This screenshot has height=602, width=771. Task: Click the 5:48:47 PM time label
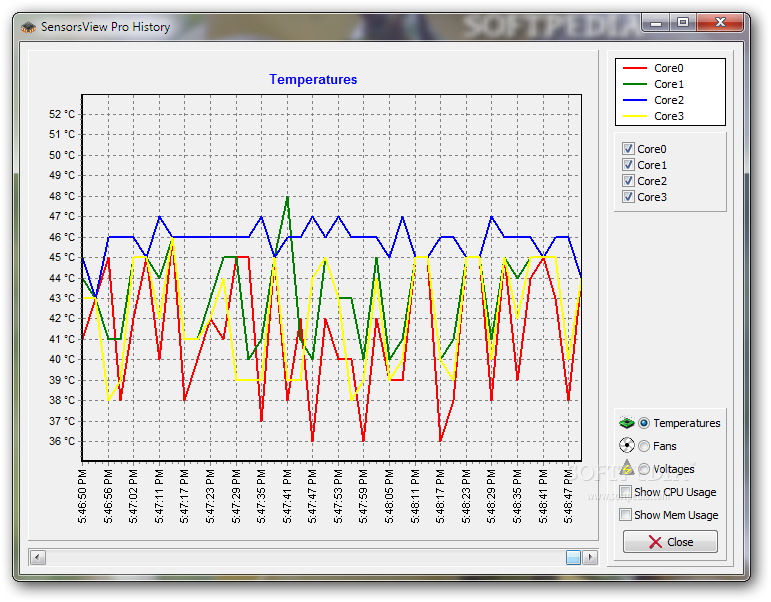pos(568,496)
